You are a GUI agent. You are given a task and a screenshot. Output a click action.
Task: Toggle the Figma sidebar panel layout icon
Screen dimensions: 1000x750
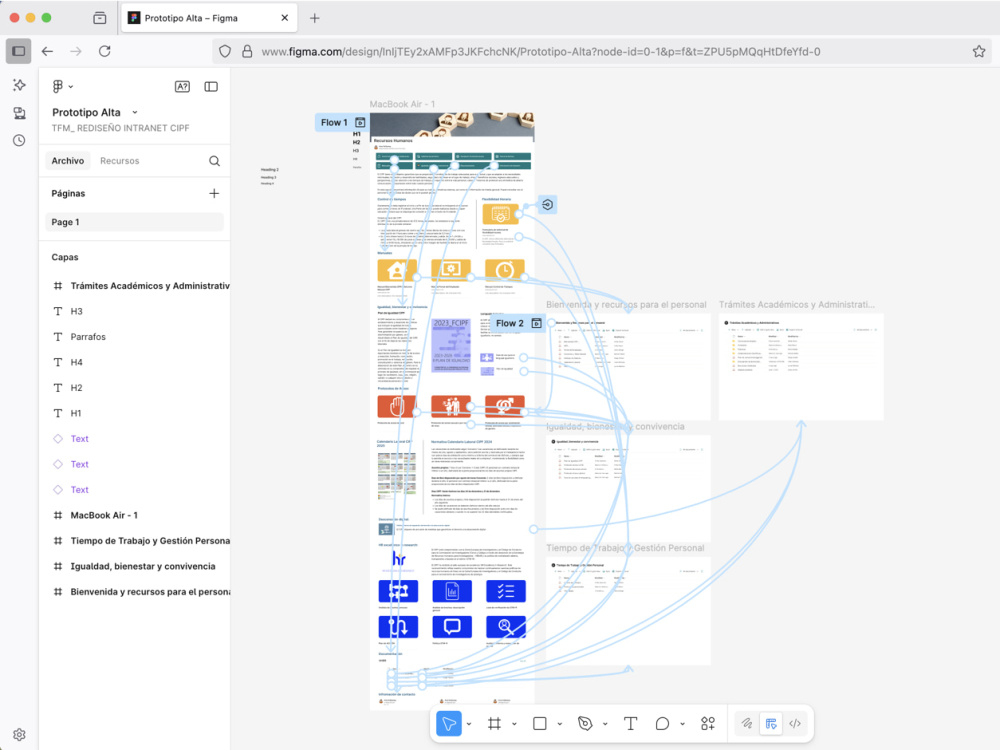tap(211, 86)
